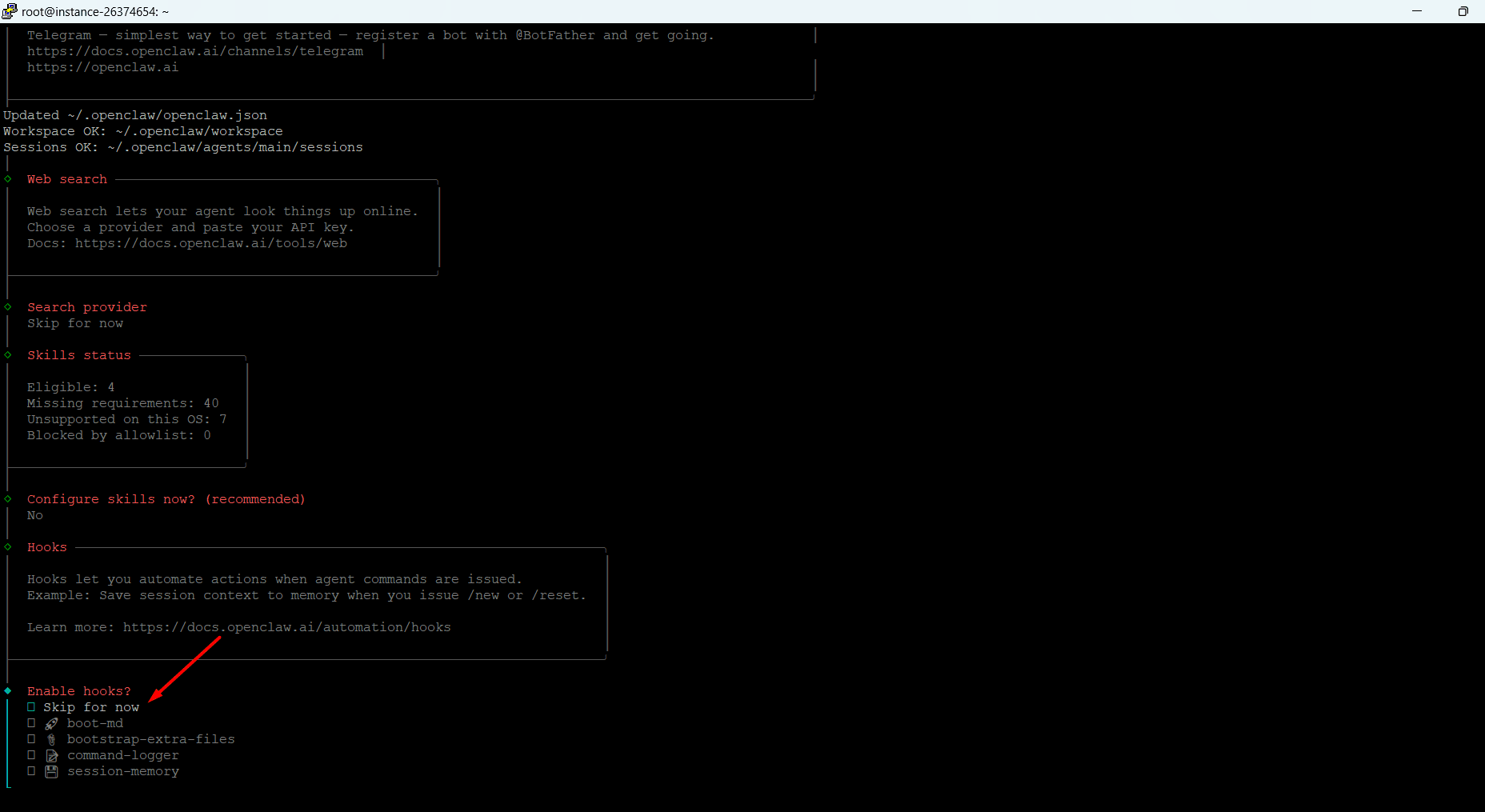Open the PuTTY system menu icon

tap(10, 11)
